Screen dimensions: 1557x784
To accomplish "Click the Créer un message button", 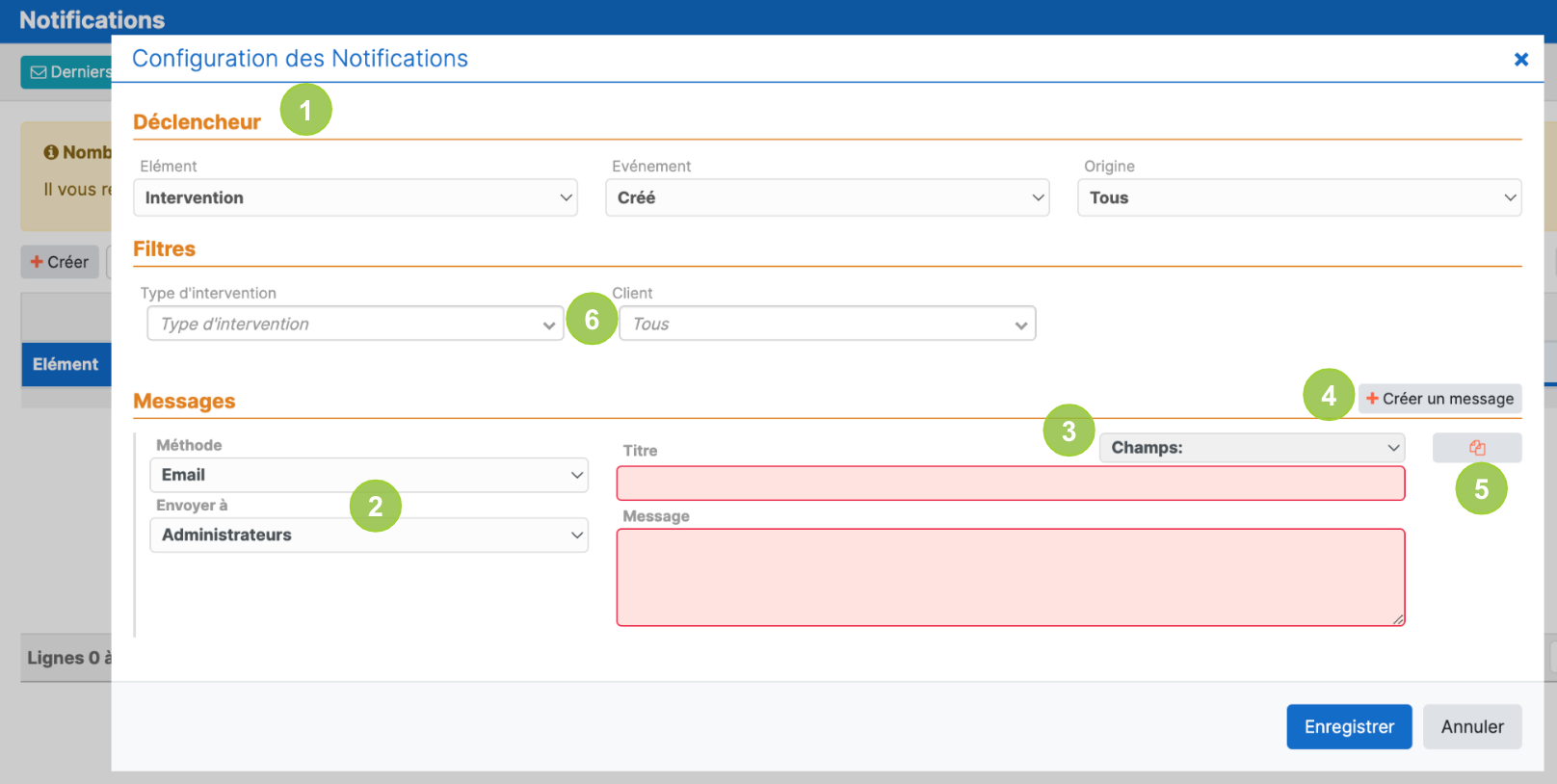I will (x=1439, y=399).
